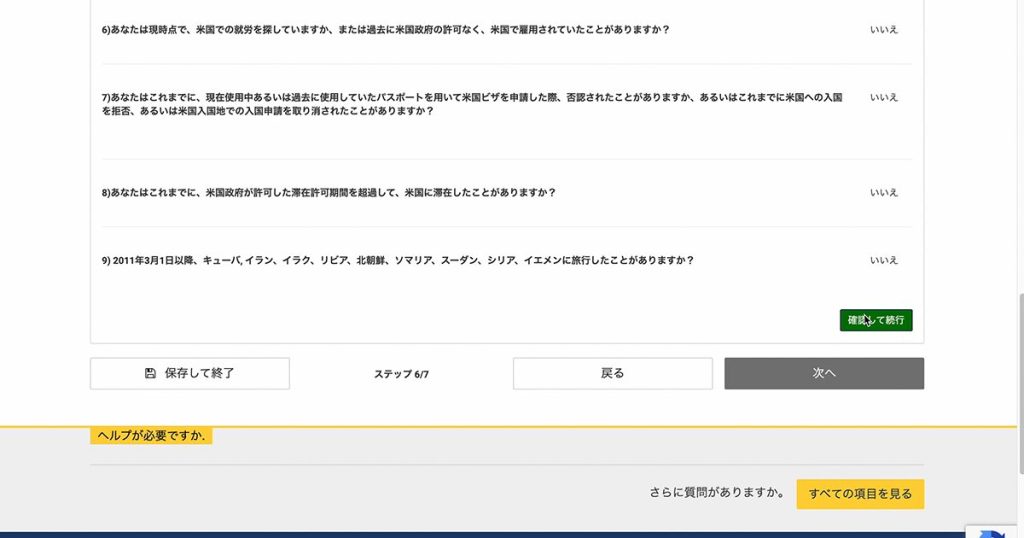Click the 保存して終了 button label
Image resolution: width=1024 pixels, height=538 pixels.
(x=200, y=373)
